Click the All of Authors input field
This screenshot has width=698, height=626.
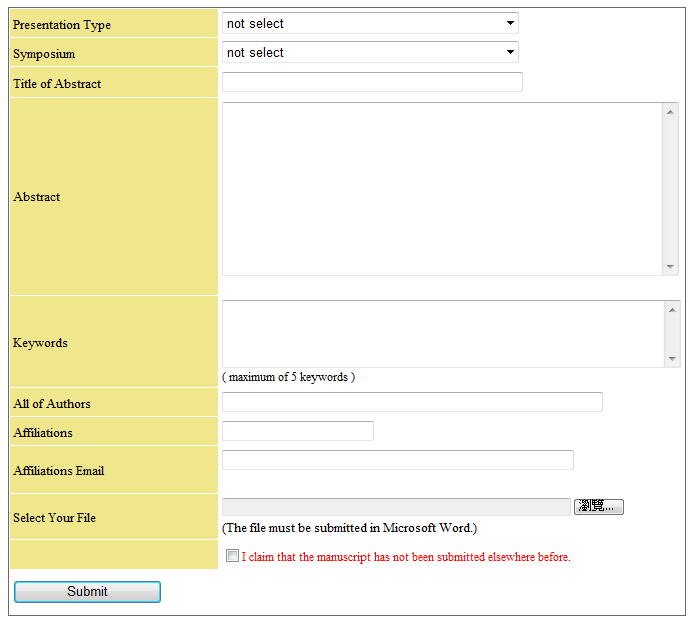coord(412,402)
